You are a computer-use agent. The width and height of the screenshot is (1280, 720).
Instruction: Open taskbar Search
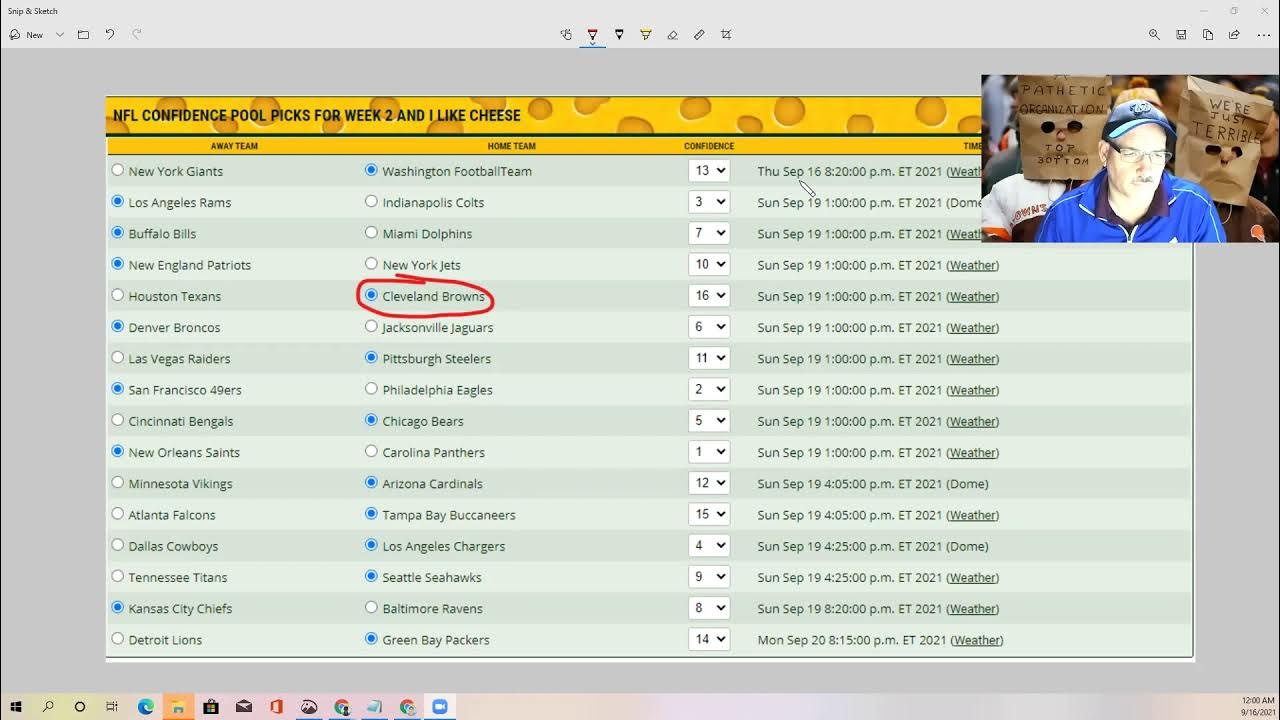point(48,707)
